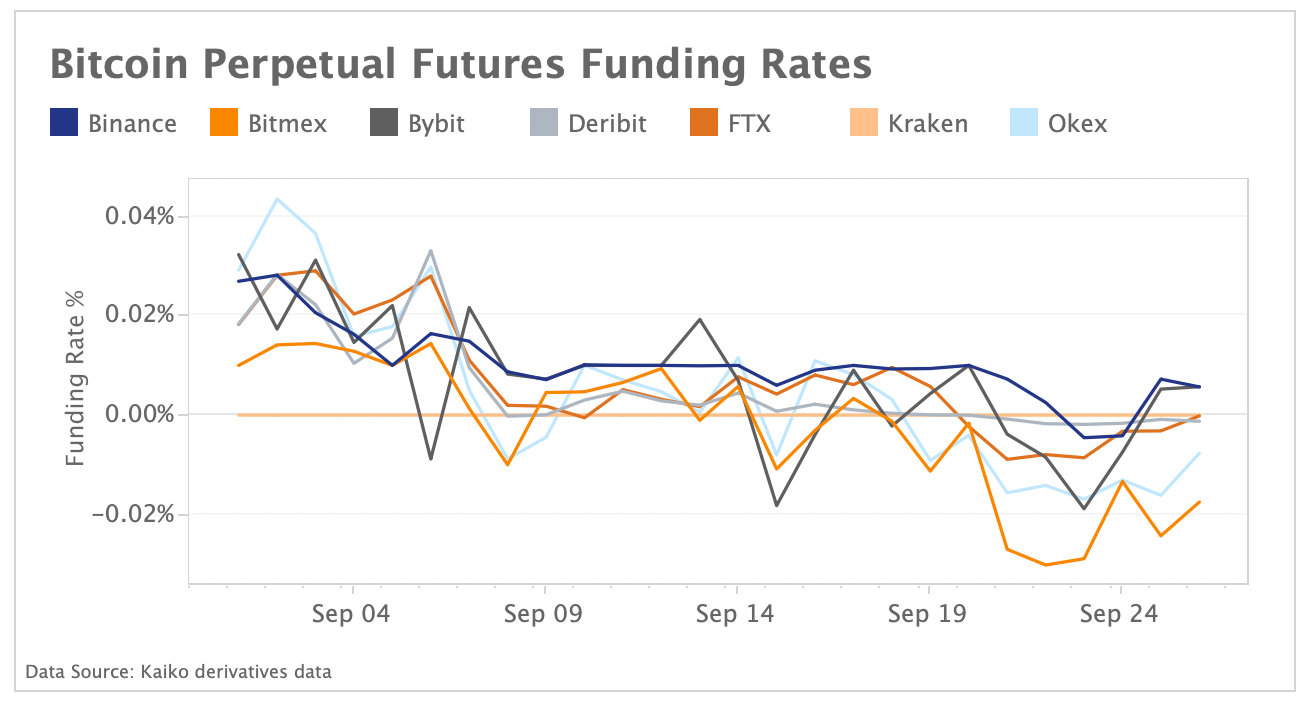
Task: Click the Sep 04 x-axis date label
Action: (x=352, y=614)
